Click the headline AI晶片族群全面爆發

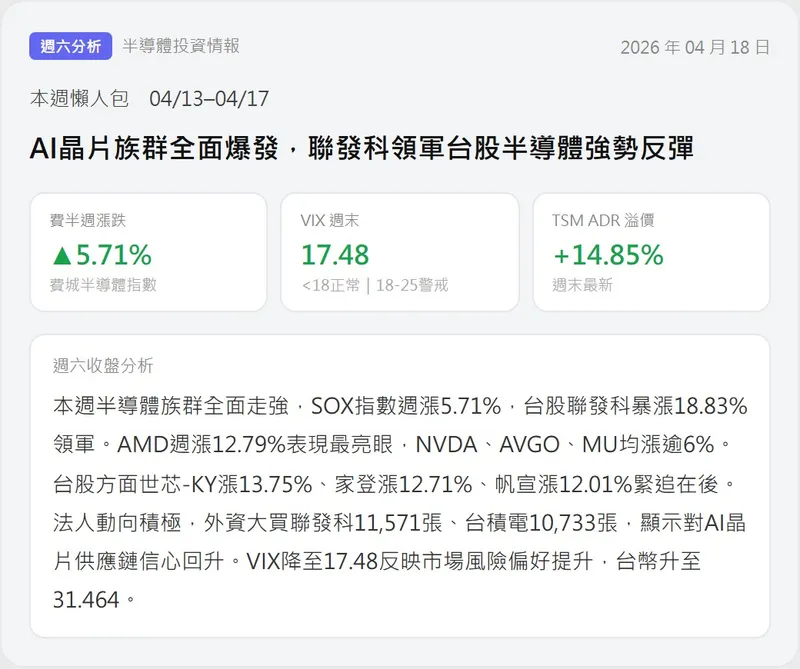pyautogui.click(x=154, y=148)
